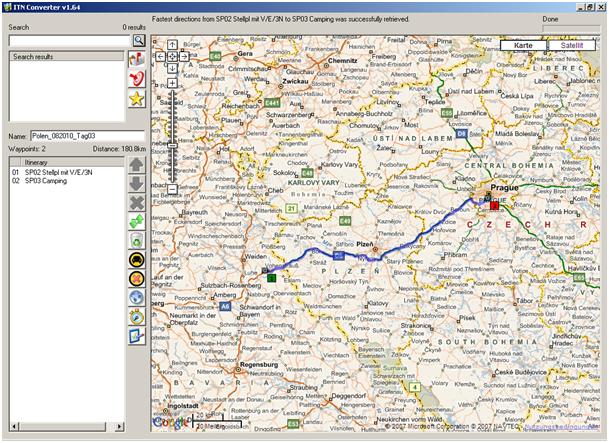The height and width of the screenshot is (443, 609).
Task: Click the Regensburg city label on map
Action: click(259, 365)
